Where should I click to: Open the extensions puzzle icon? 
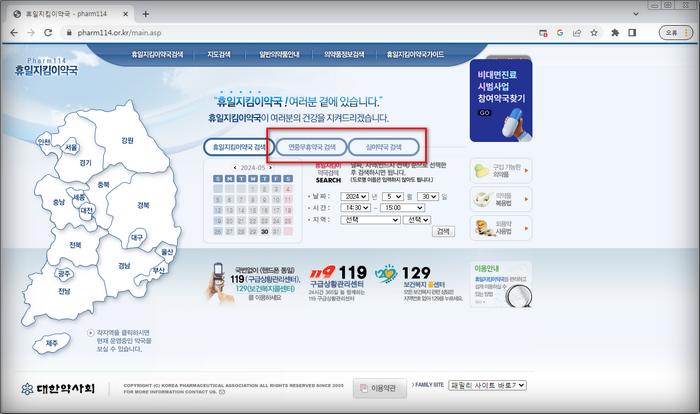[615, 33]
